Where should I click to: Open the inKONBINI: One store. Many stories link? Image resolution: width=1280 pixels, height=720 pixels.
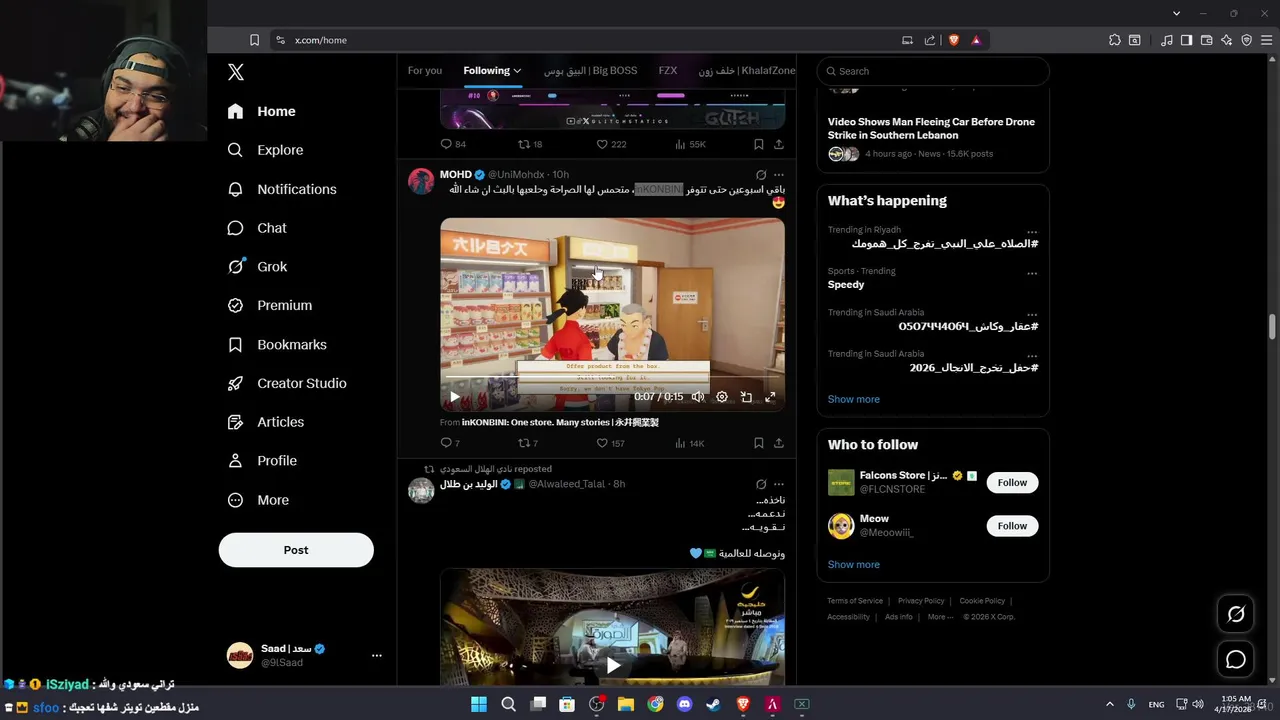560,422
